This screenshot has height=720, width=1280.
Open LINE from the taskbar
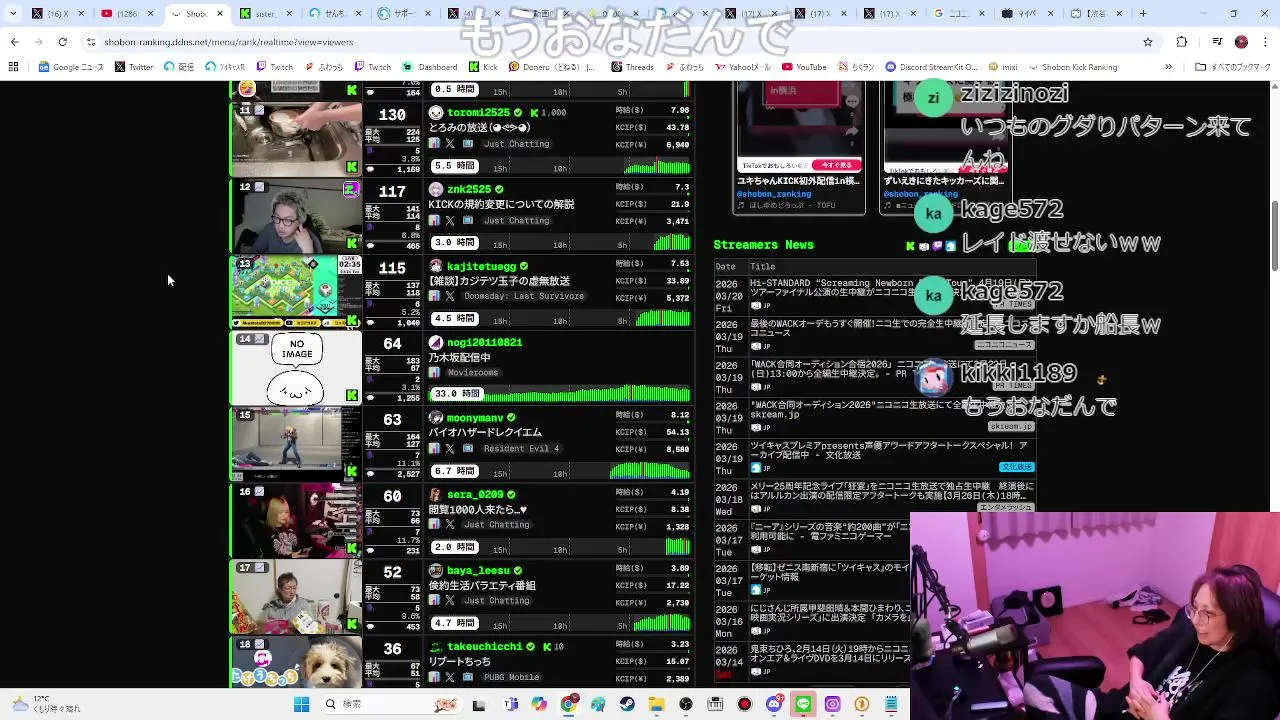click(x=803, y=704)
